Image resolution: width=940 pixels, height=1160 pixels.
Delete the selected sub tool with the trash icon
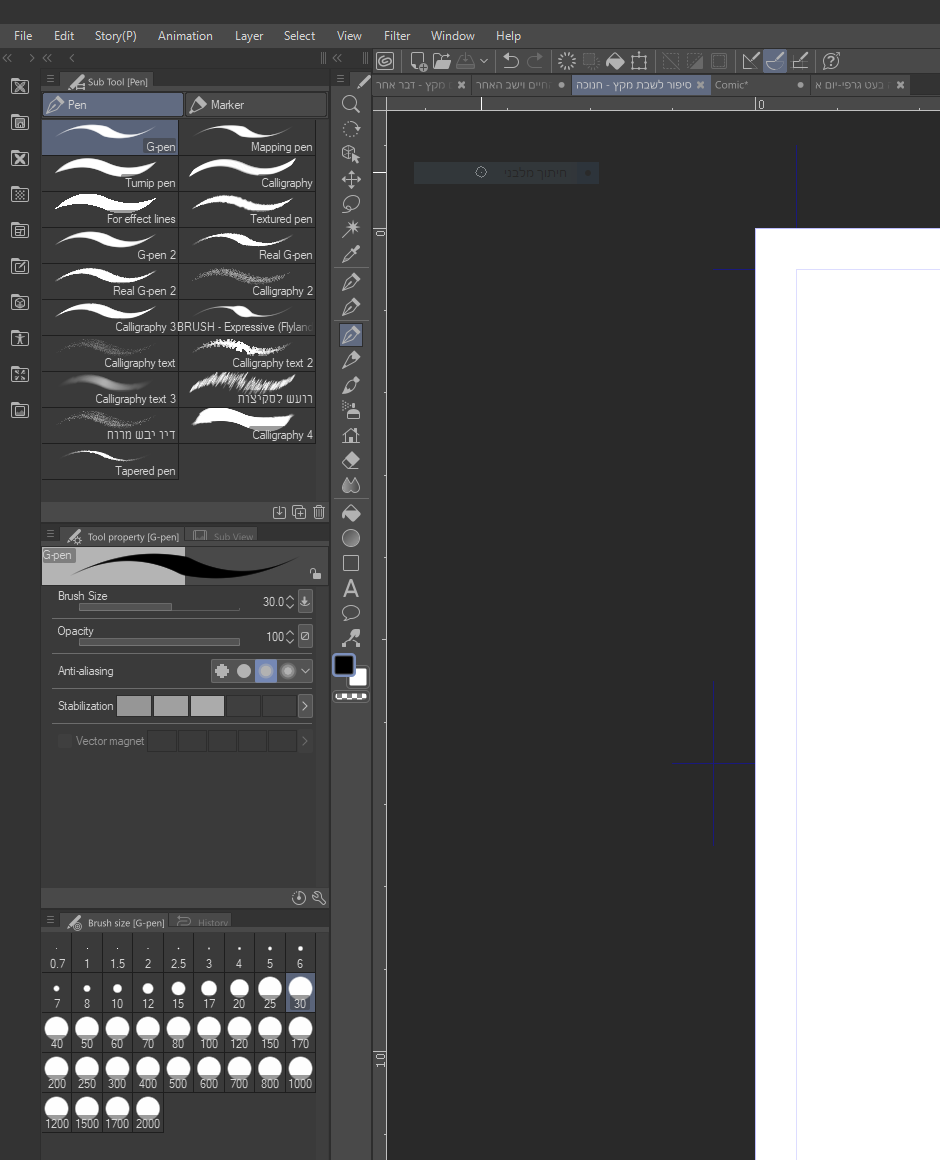[319, 512]
